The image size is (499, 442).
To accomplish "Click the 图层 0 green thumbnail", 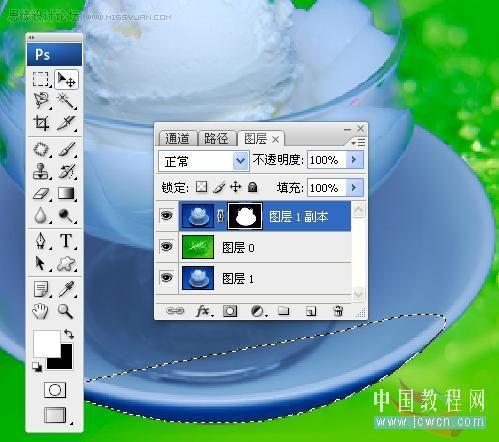I will [x=198, y=247].
